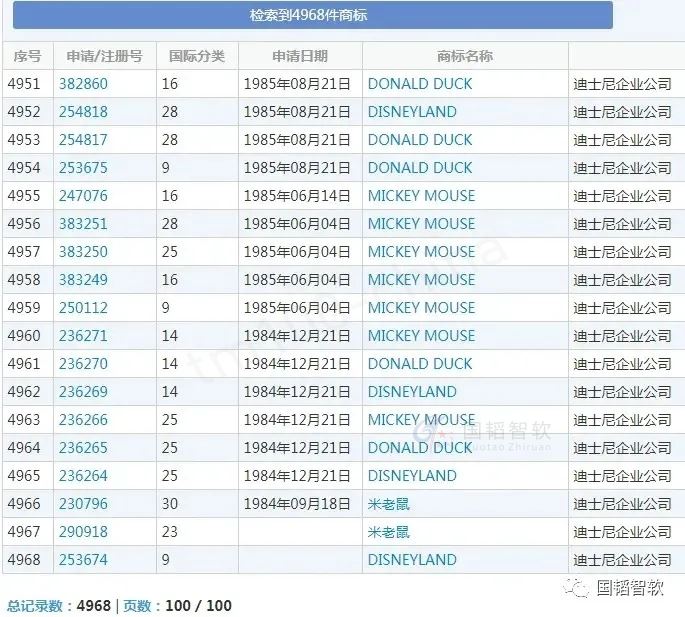Open MICKEY MOUSE trademark in row 4960
685x617 pixels.
coord(421,335)
